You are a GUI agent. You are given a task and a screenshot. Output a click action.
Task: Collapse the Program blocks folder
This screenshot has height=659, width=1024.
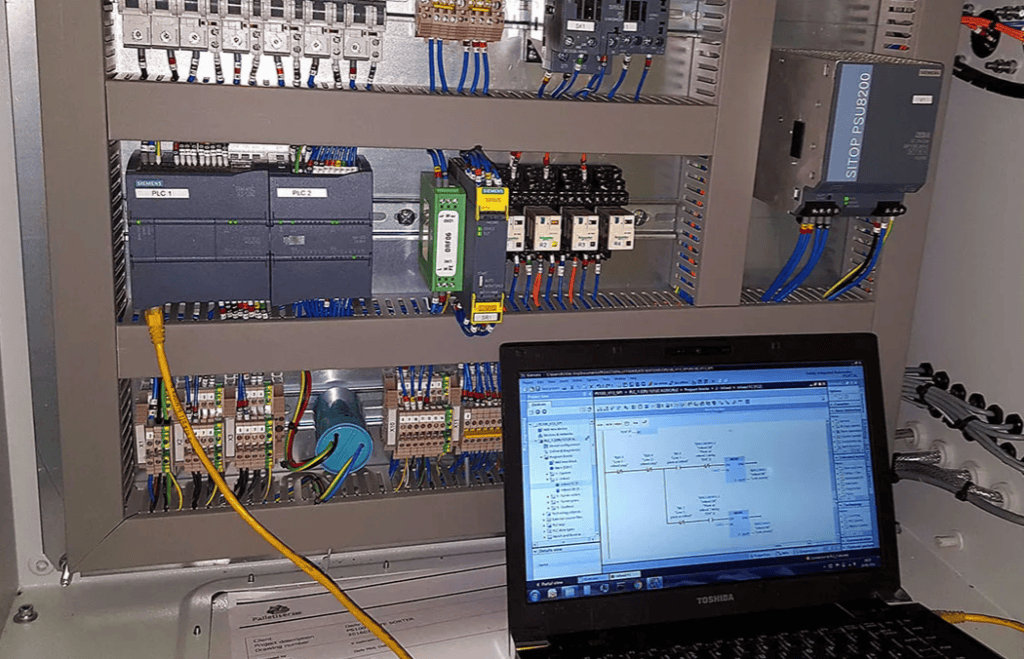coord(540,457)
